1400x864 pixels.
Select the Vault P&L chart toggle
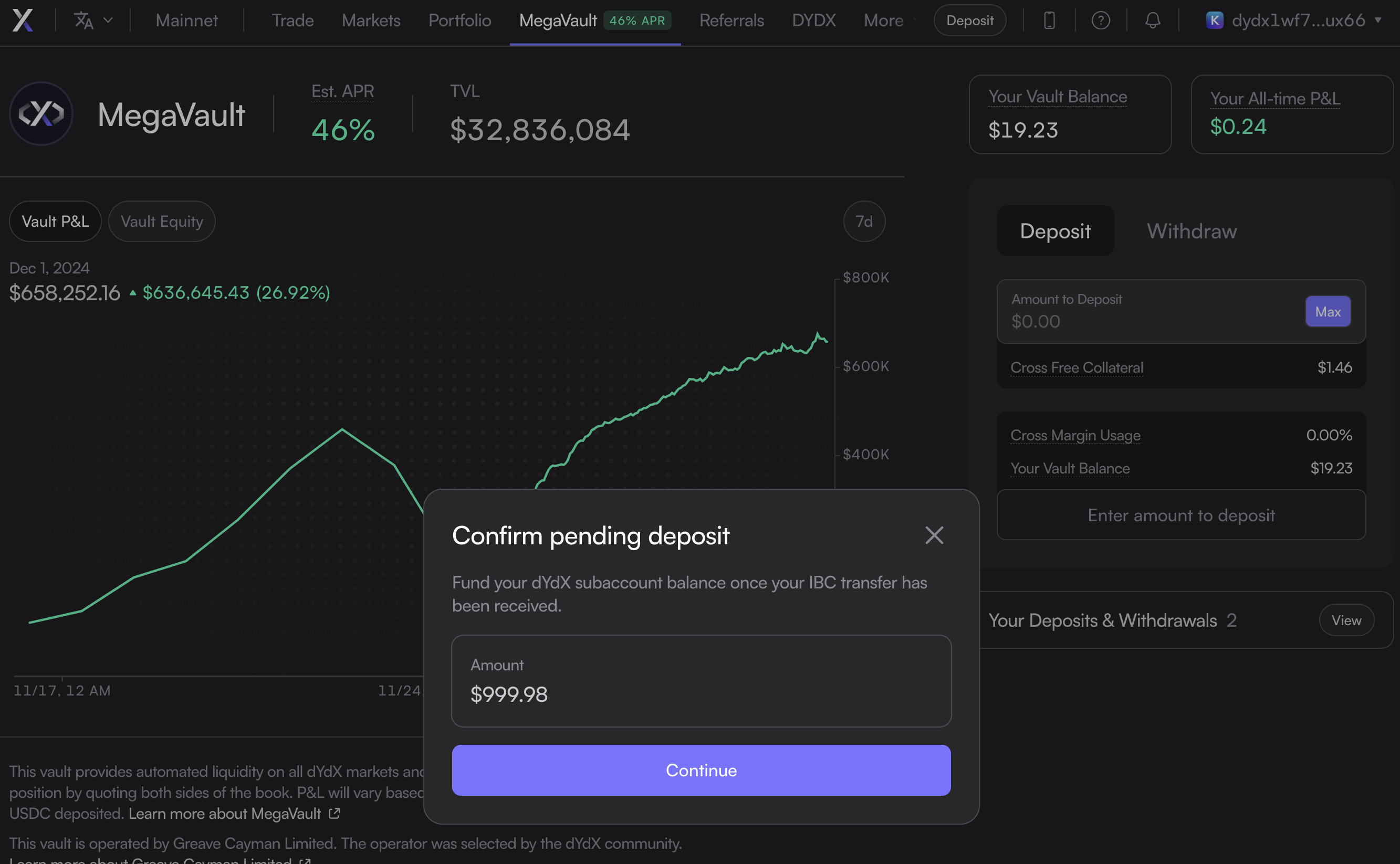56,222
